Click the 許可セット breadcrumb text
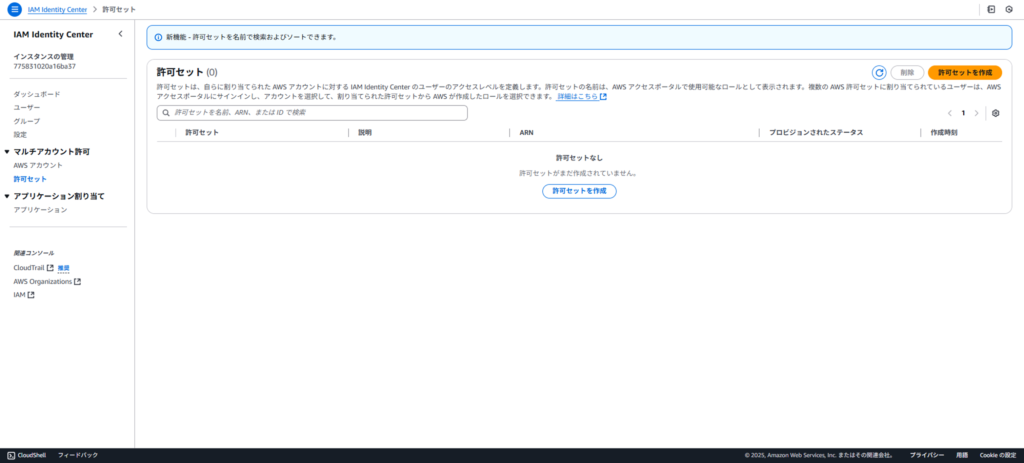 click(x=119, y=10)
